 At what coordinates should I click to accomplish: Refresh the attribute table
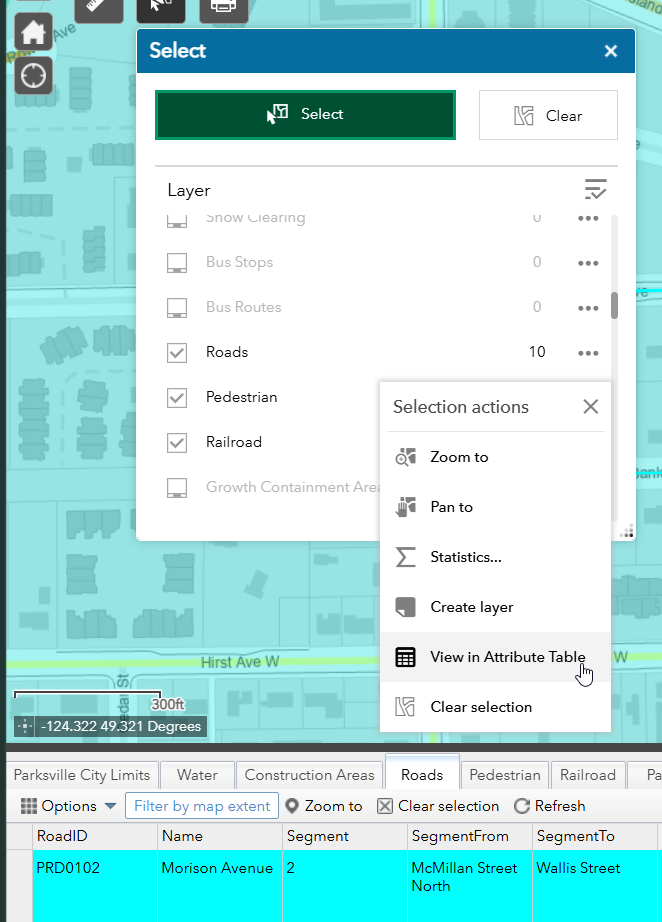click(549, 806)
